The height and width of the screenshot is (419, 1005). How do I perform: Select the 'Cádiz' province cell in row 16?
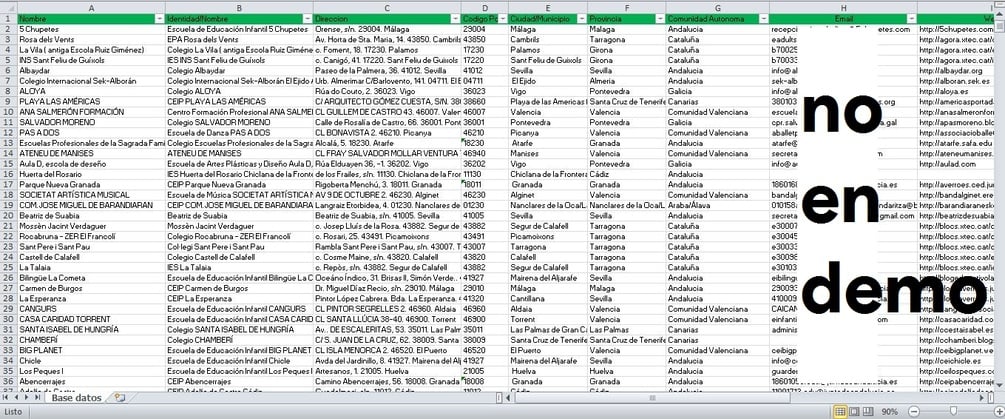pos(626,174)
